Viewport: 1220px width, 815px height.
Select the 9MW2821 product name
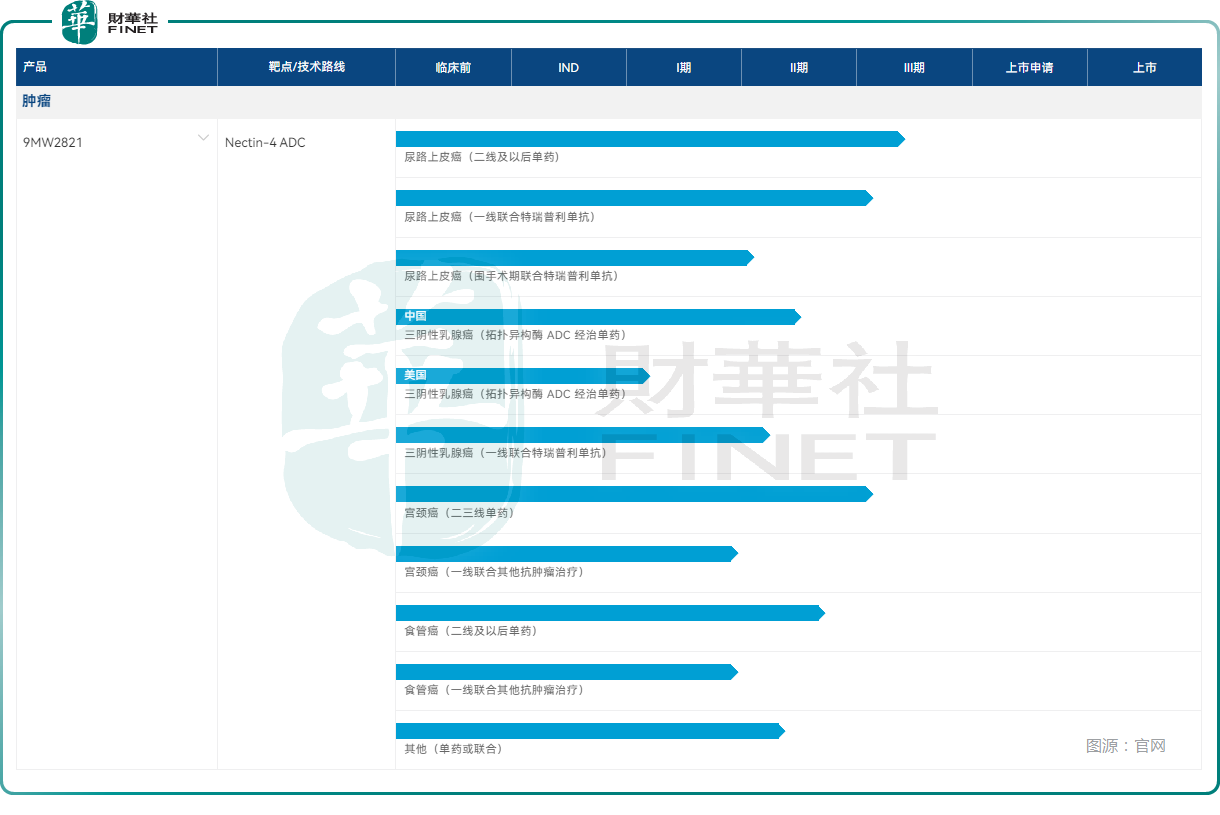point(53,143)
